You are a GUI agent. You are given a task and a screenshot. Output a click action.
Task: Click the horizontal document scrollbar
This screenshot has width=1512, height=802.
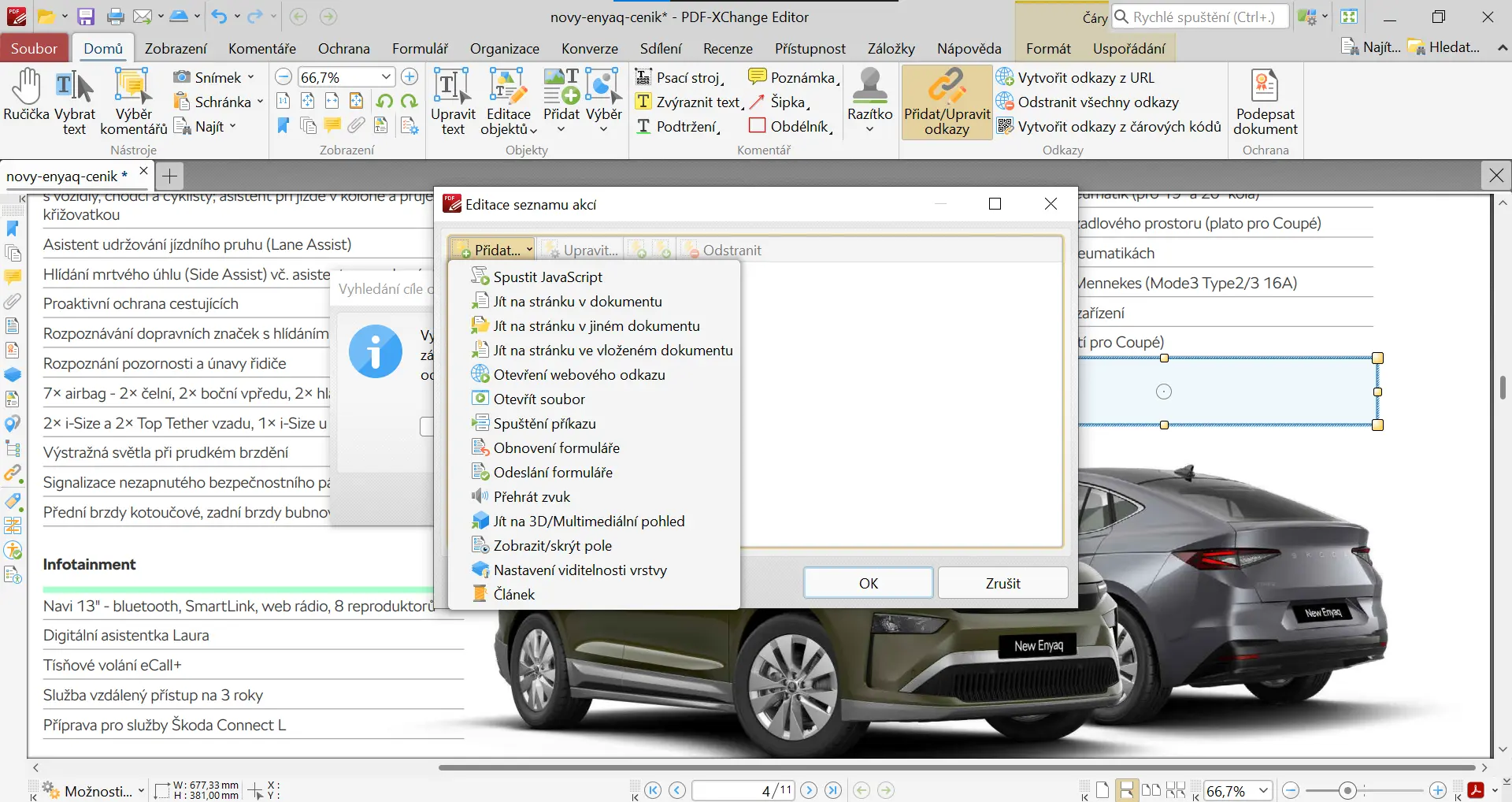[957, 767]
